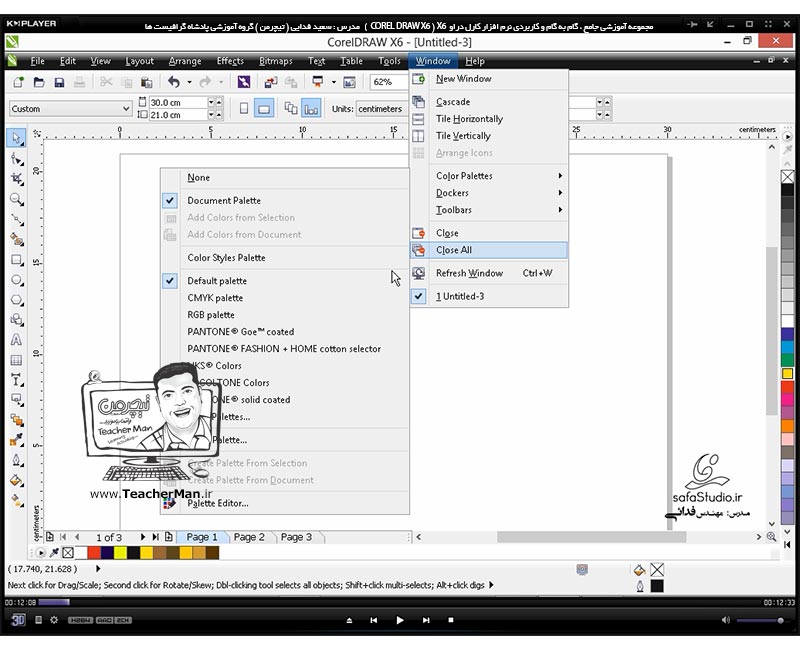Pick the yellow swatch in side palette
The height and width of the screenshot is (650, 800).
pos(787,373)
